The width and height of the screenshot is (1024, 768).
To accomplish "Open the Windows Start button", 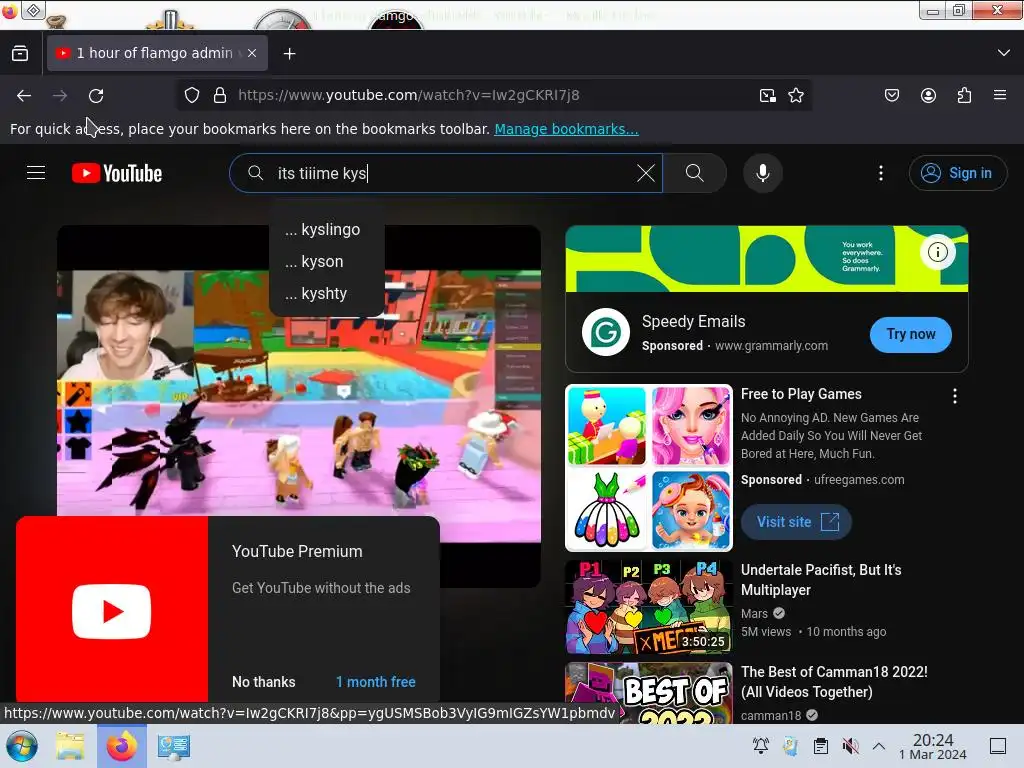I will 22,746.
